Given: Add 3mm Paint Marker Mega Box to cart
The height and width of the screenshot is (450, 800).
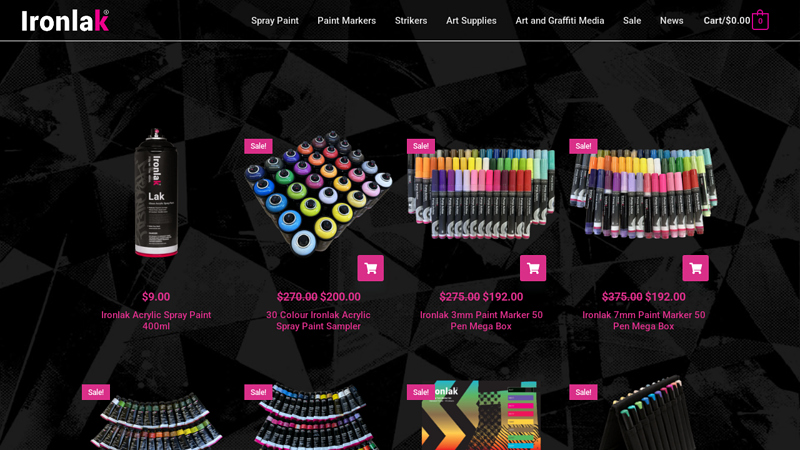Looking at the screenshot, I should pyautogui.click(x=533, y=268).
